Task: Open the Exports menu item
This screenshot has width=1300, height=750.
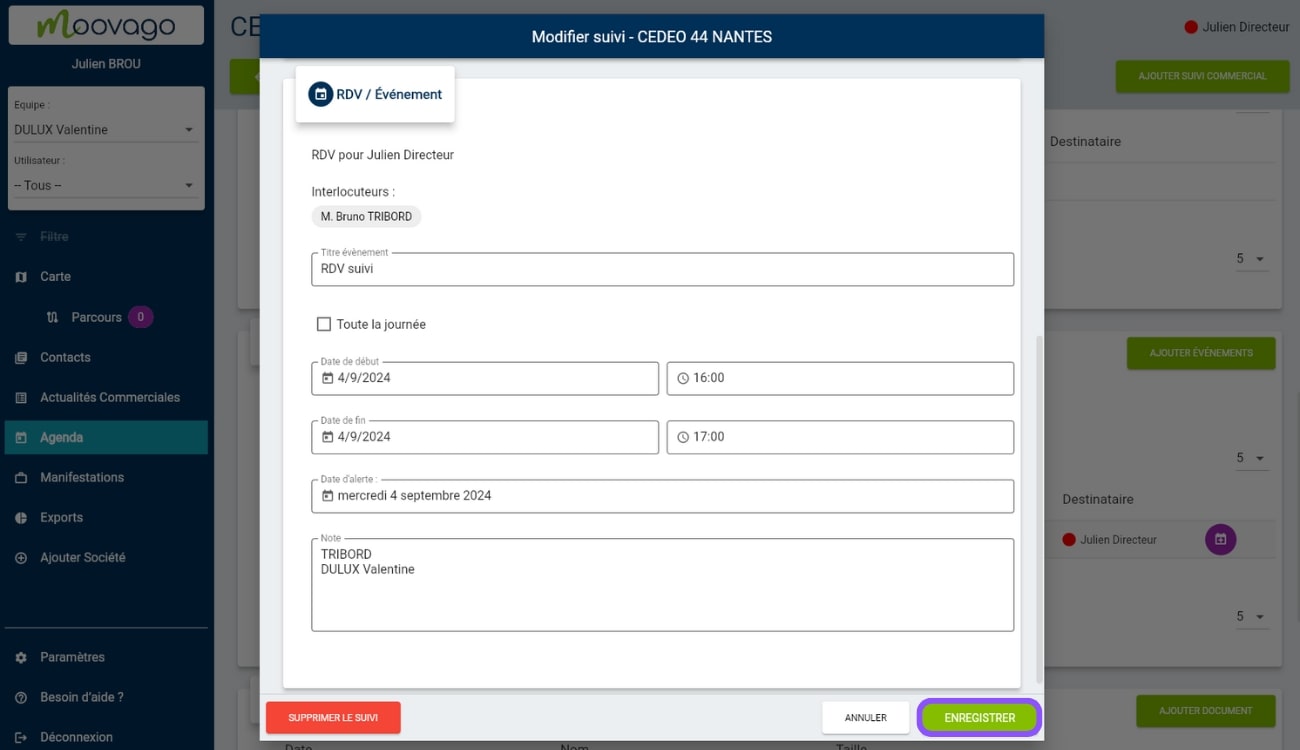Action: coord(106,517)
